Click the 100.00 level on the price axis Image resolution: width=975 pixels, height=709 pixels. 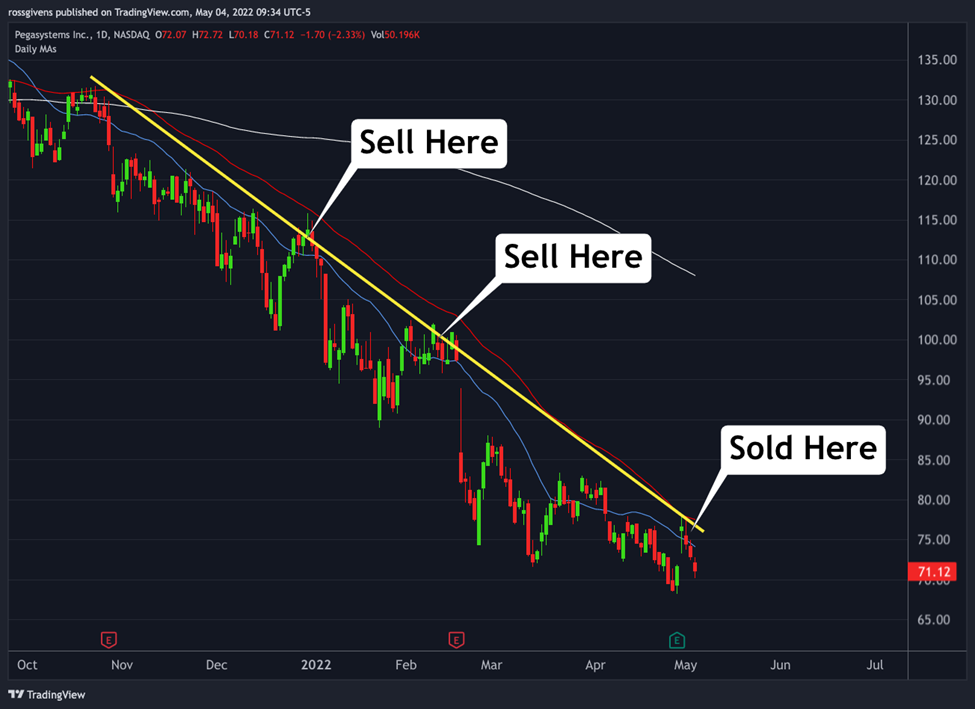point(937,340)
